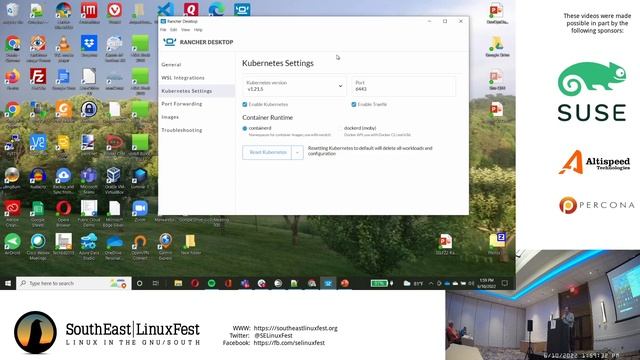Open the Troubleshooting section
This screenshot has width=640, height=360.
(182, 130)
